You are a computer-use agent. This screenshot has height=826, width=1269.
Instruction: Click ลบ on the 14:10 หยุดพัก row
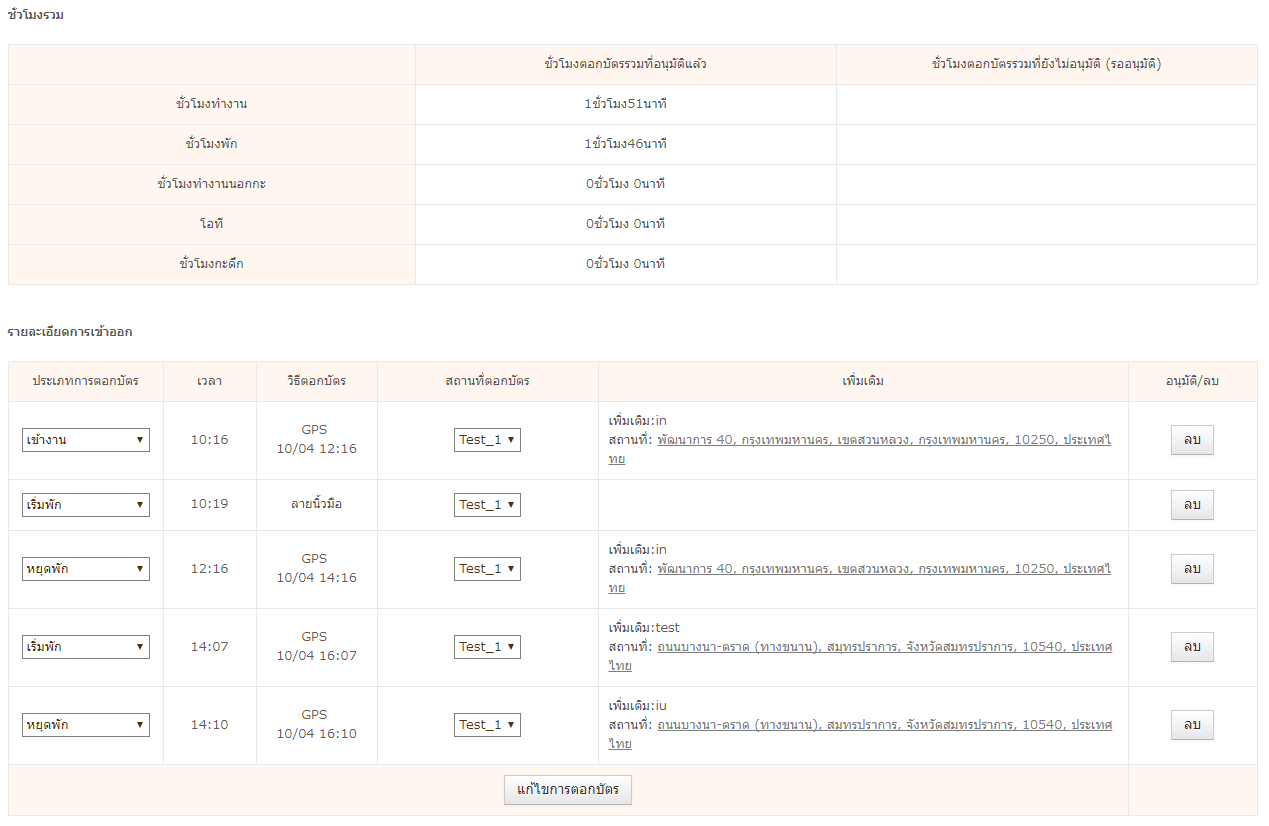(x=1192, y=725)
